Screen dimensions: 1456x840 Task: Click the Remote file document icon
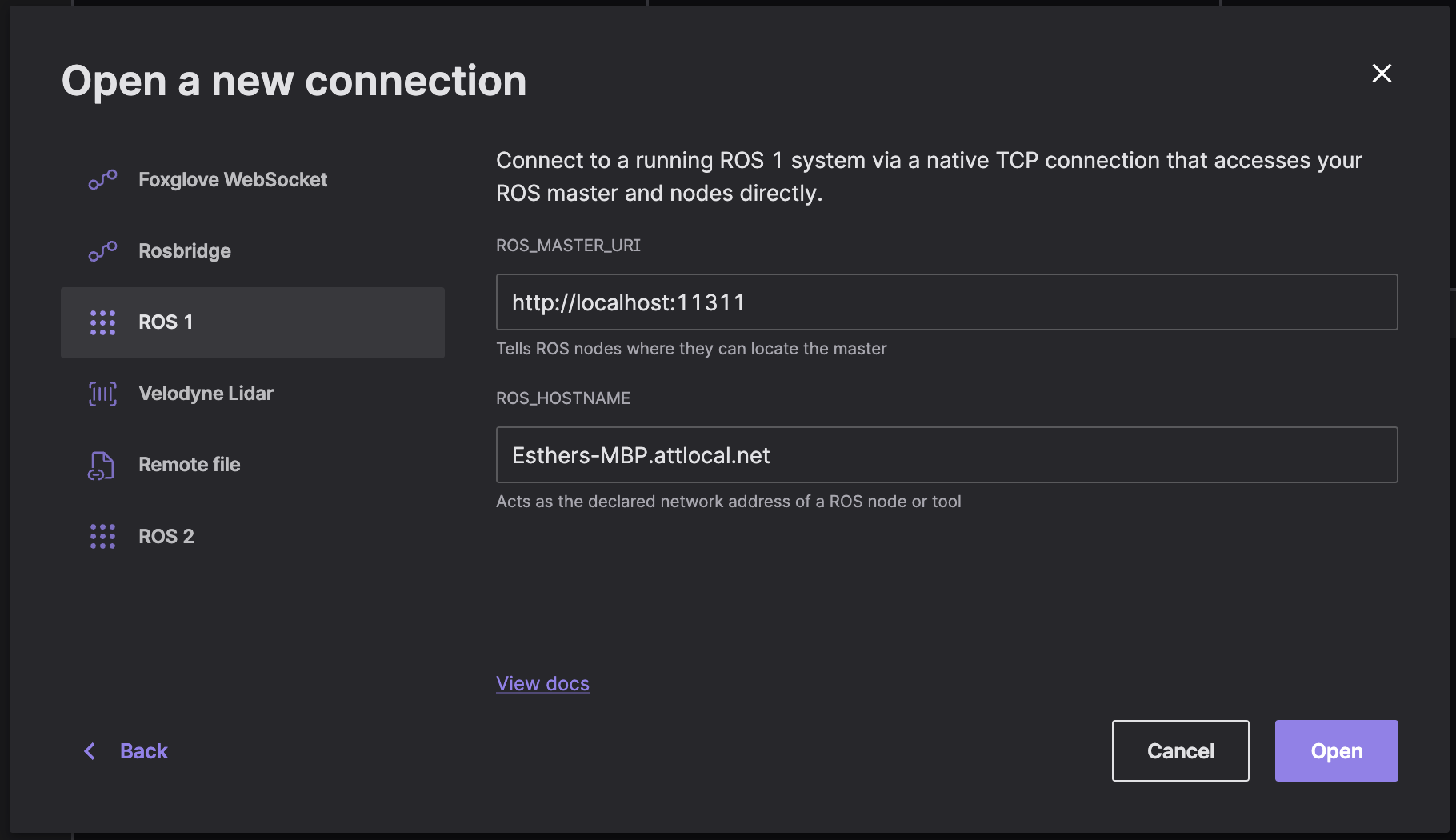tap(102, 465)
